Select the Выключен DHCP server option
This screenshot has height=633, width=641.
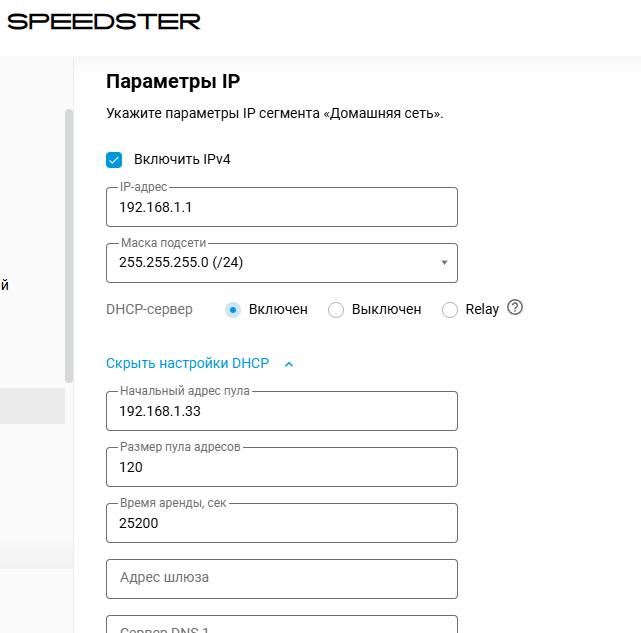[x=336, y=310]
